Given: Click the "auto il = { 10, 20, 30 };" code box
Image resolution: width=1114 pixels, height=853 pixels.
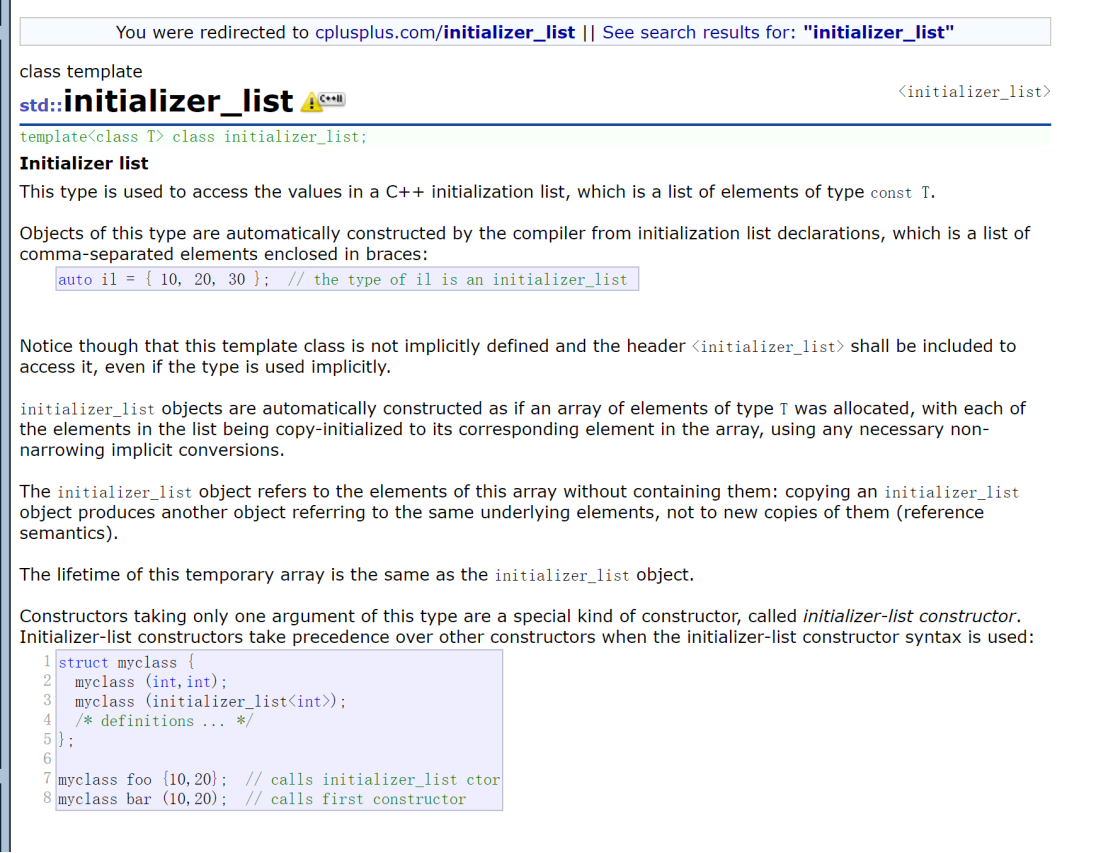Looking at the screenshot, I should (347, 279).
